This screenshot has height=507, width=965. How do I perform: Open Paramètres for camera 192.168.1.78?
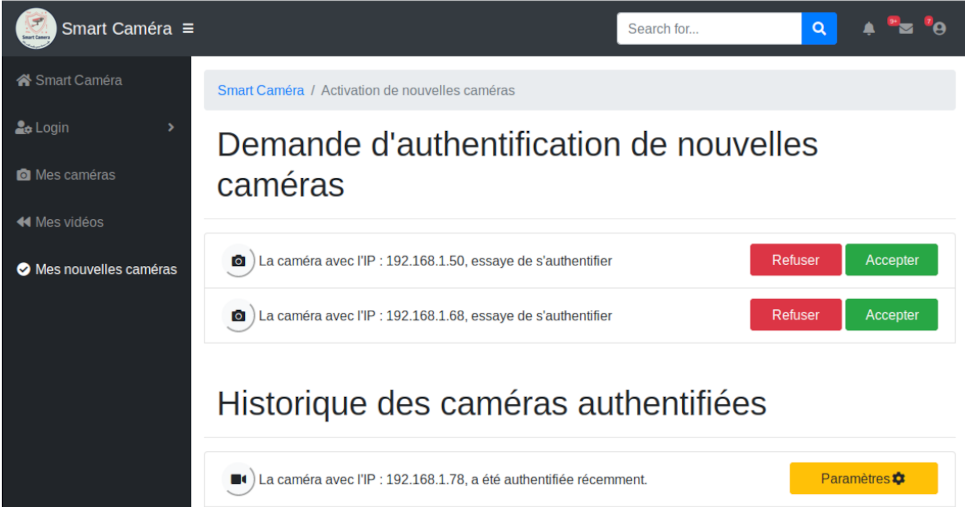click(x=863, y=479)
